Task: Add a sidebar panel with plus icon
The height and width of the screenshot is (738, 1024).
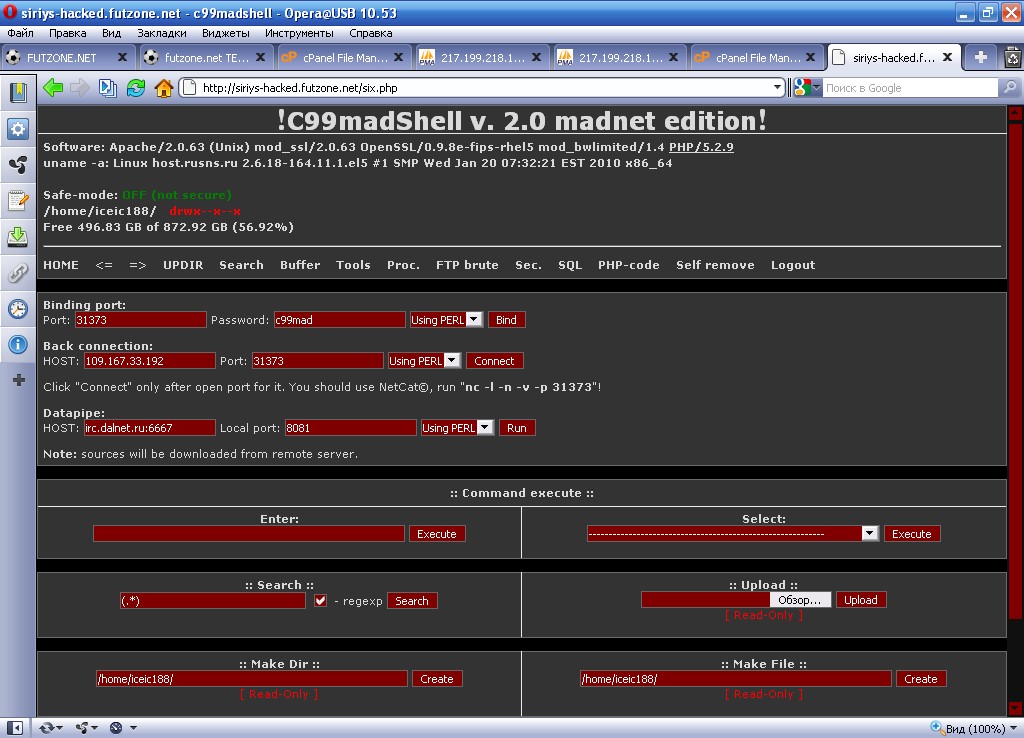Action: (x=17, y=380)
